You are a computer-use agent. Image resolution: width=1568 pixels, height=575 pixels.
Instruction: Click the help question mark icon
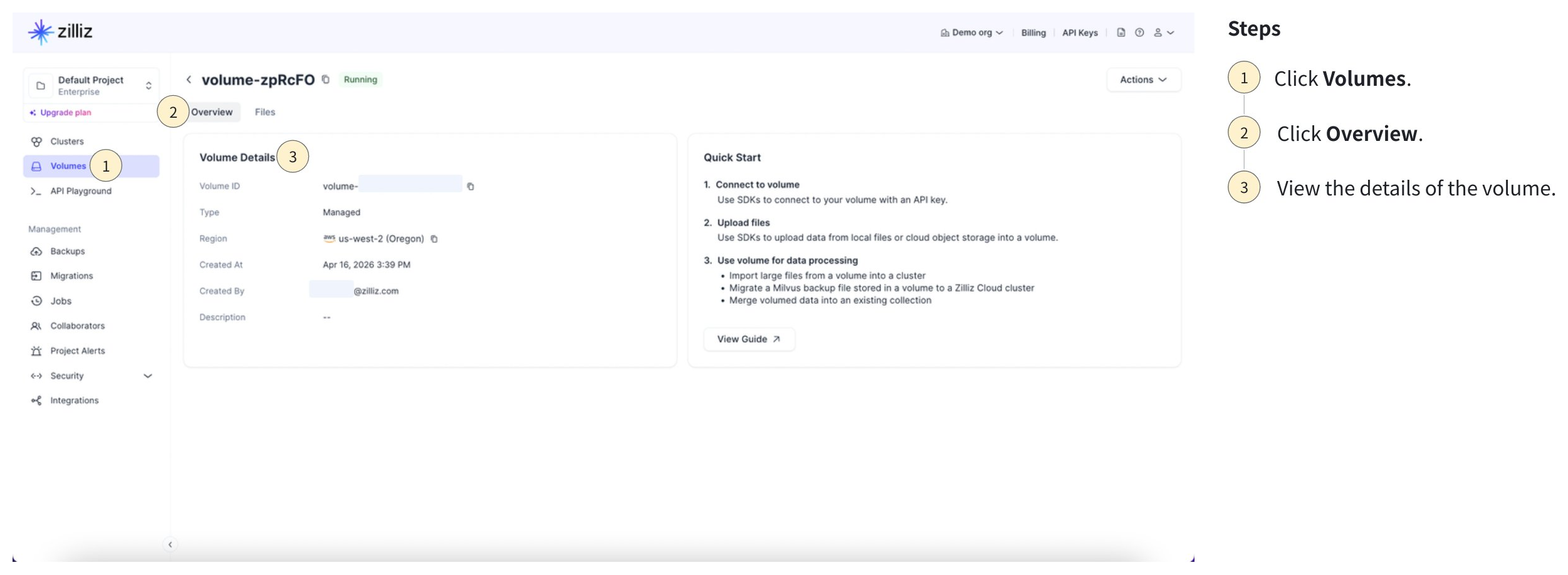tap(1139, 33)
